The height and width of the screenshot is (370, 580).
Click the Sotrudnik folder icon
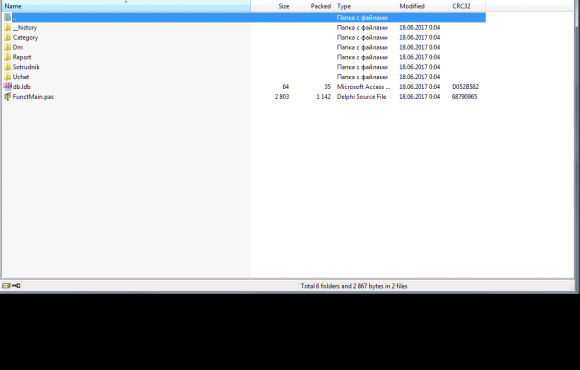(7, 67)
